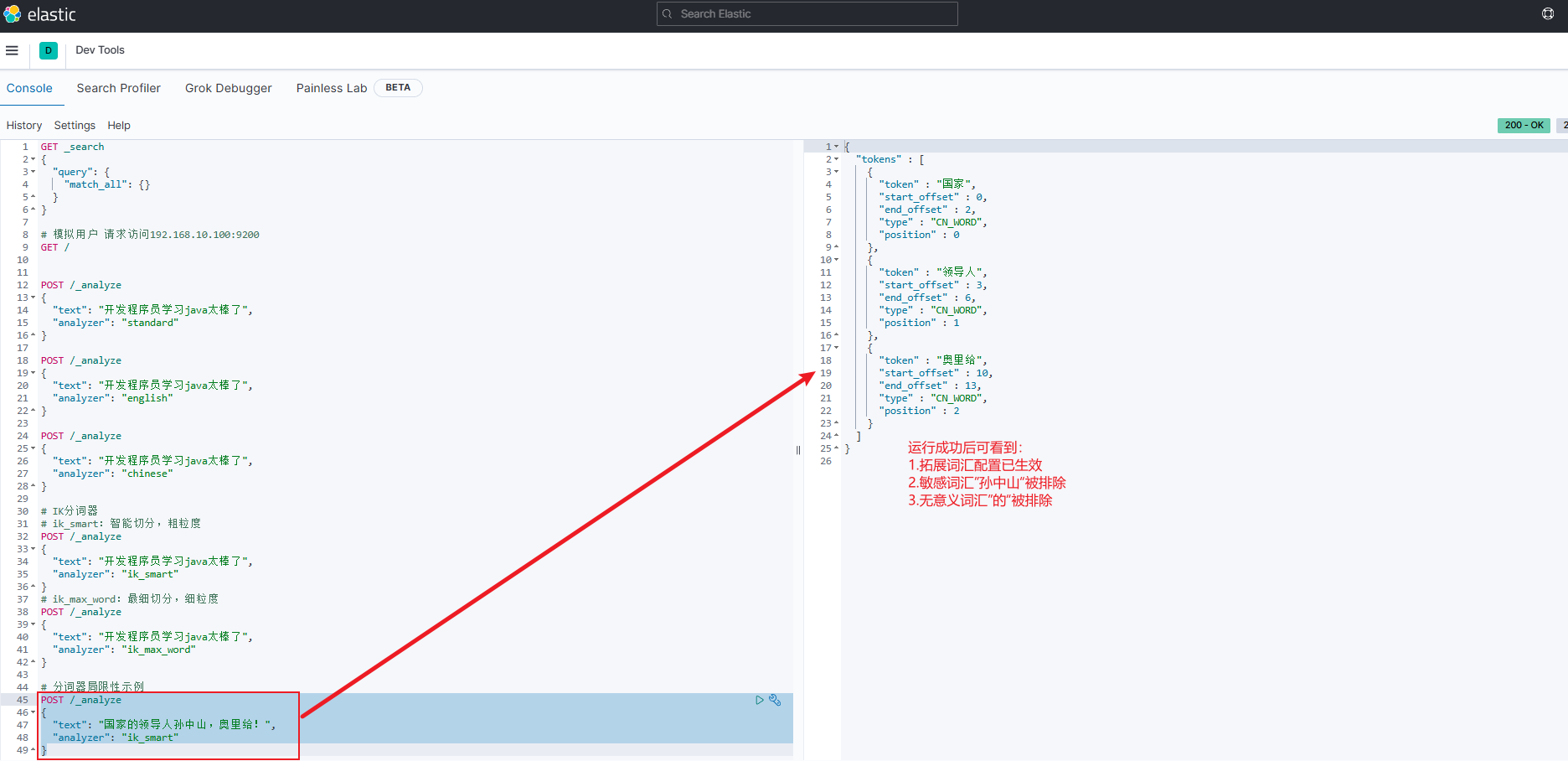This screenshot has height=761, width=1568.
Task: Click the '"token" : "国家"' response line
Action: (x=927, y=184)
